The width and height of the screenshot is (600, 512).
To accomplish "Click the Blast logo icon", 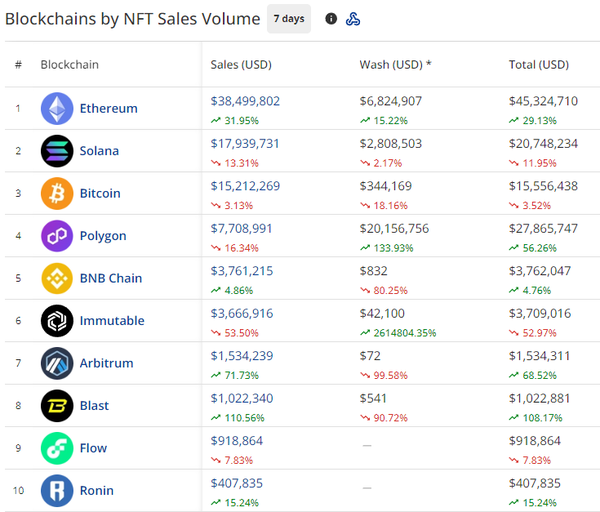I will 57,406.
